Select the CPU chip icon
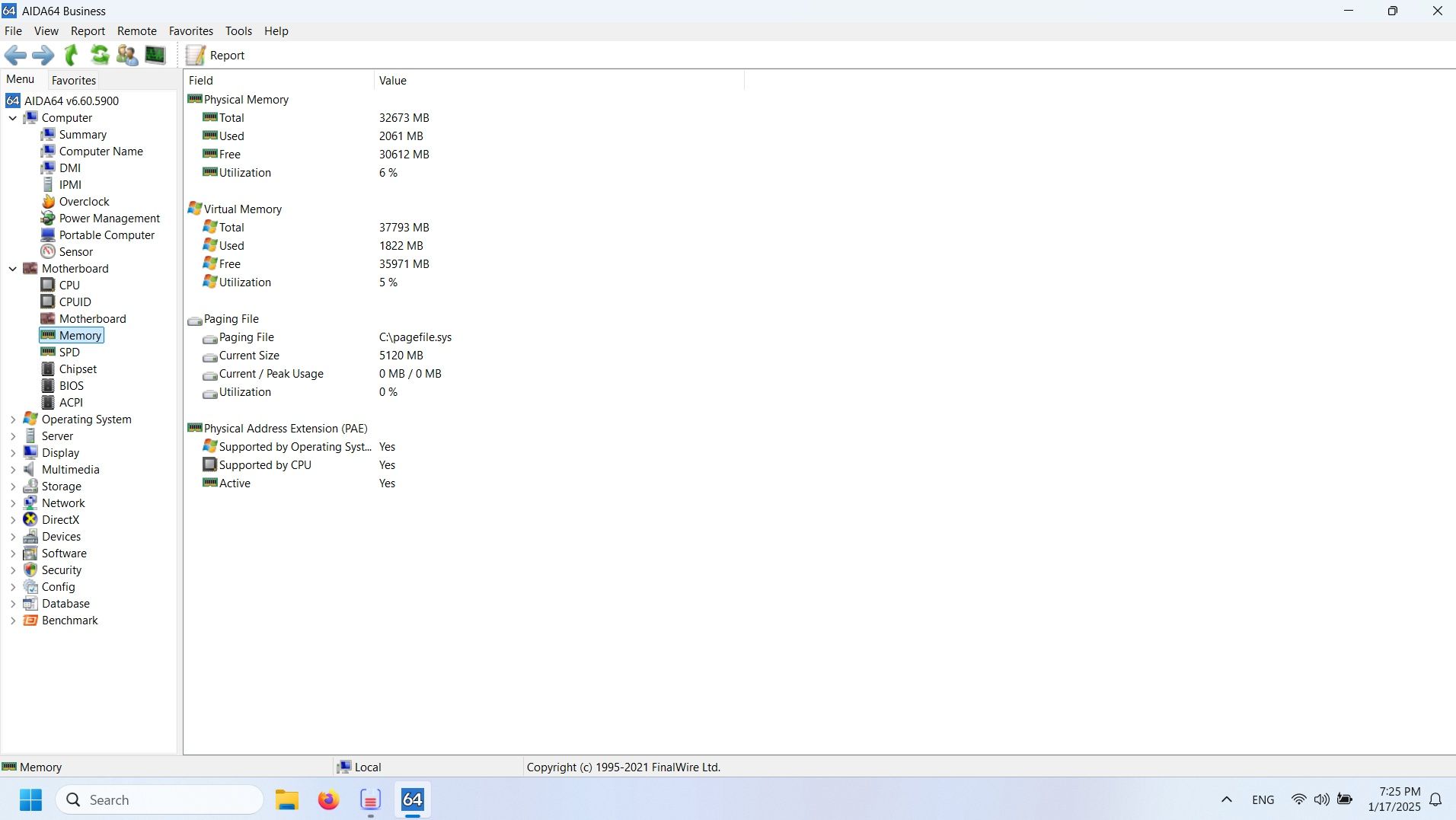This screenshot has height=820, width=1456. click(48, 286)
